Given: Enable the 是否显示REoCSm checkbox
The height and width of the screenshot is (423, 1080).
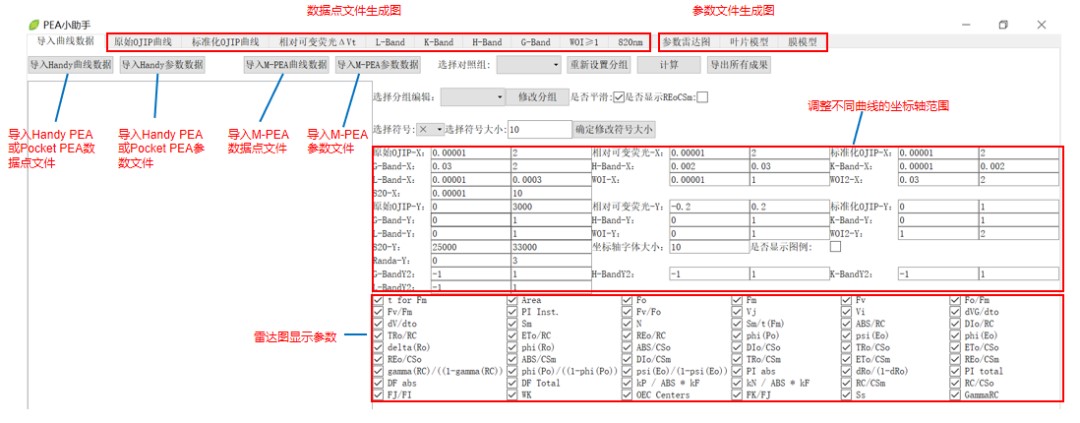Looking at the screenshot, I should (x=702, y=97).
